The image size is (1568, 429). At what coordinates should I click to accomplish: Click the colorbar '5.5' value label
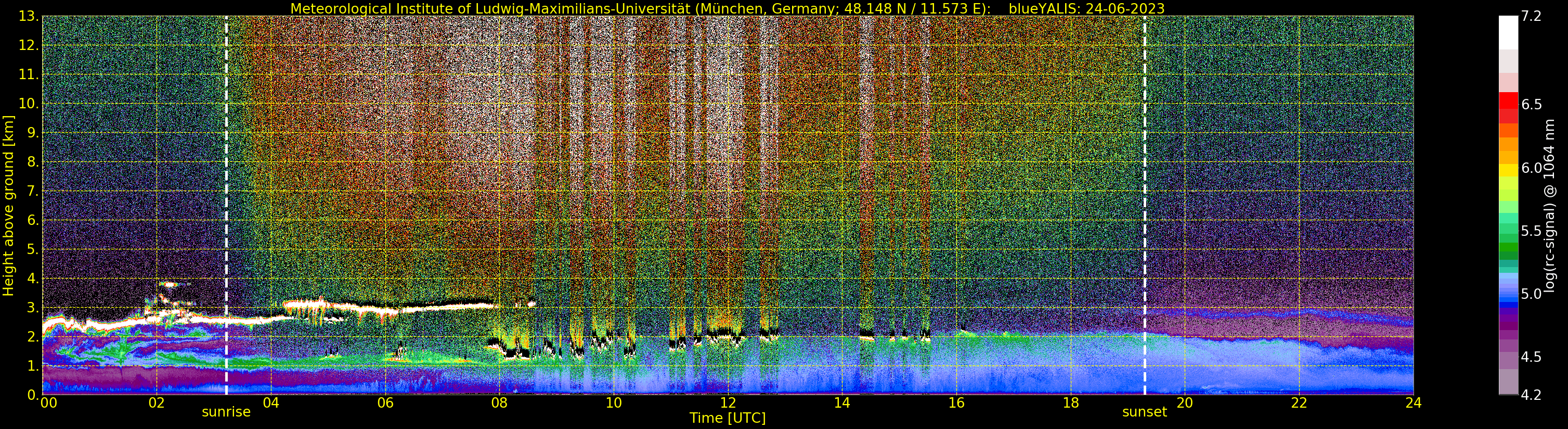coord(1532,231)
